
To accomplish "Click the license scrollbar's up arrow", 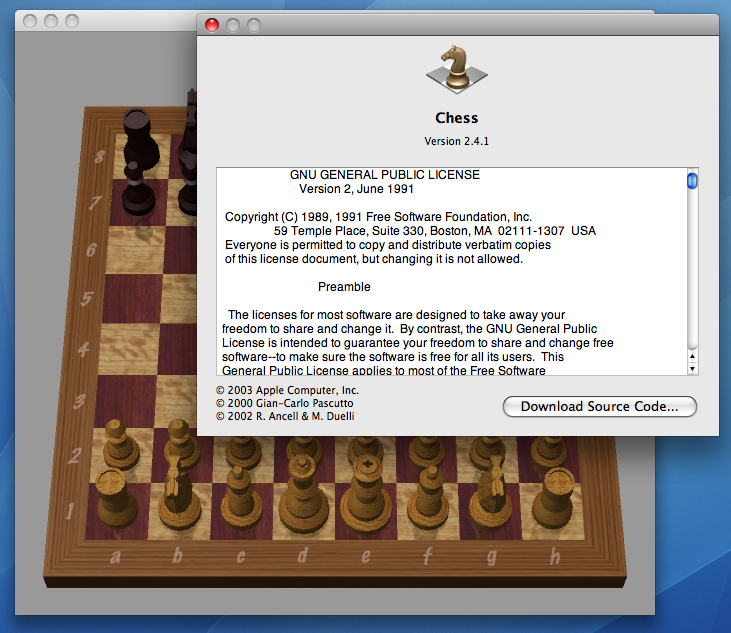I will [x=691, y=354].
